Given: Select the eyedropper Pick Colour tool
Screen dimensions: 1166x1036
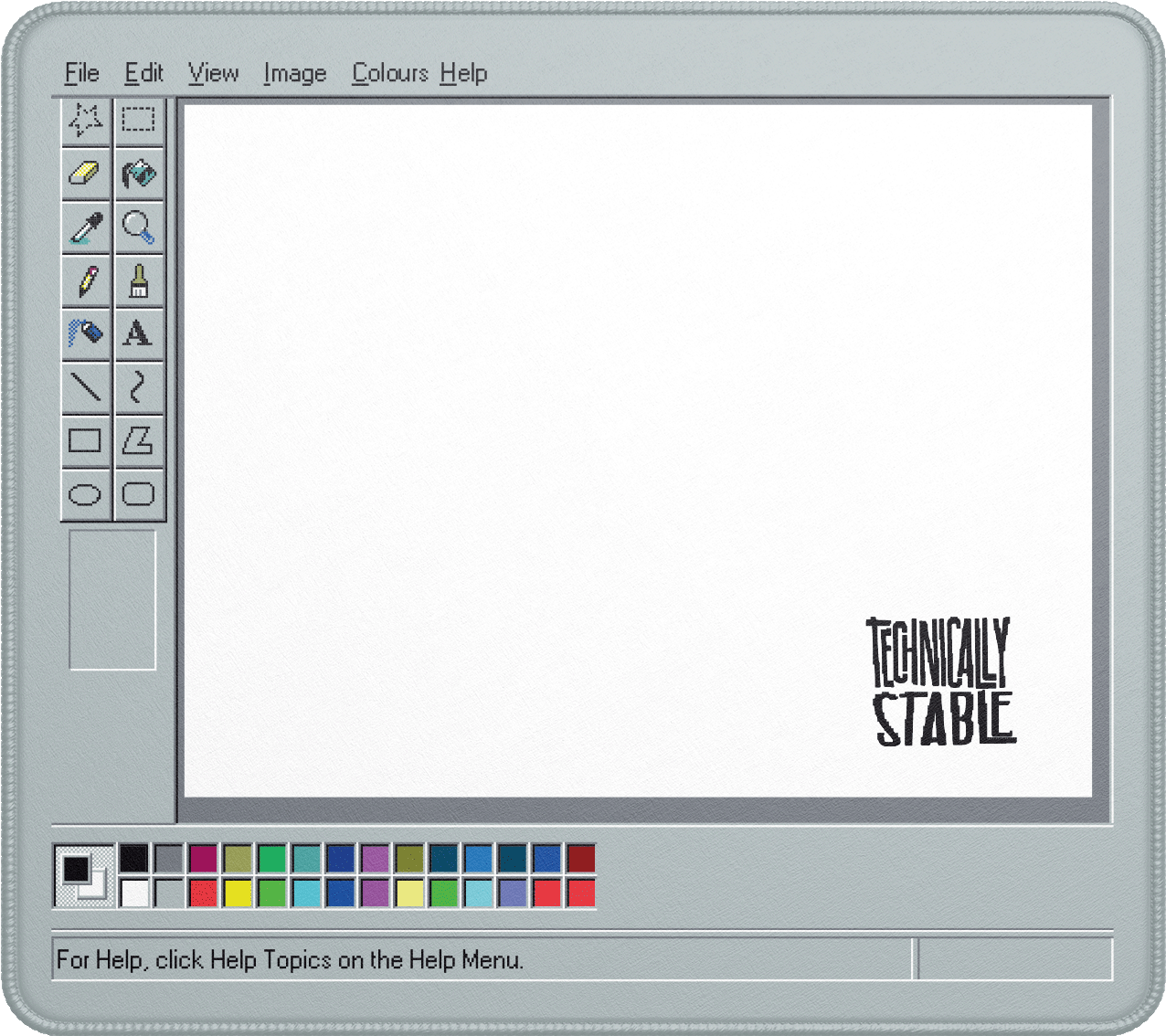Looking at the screenshot, I should [86, 227].
